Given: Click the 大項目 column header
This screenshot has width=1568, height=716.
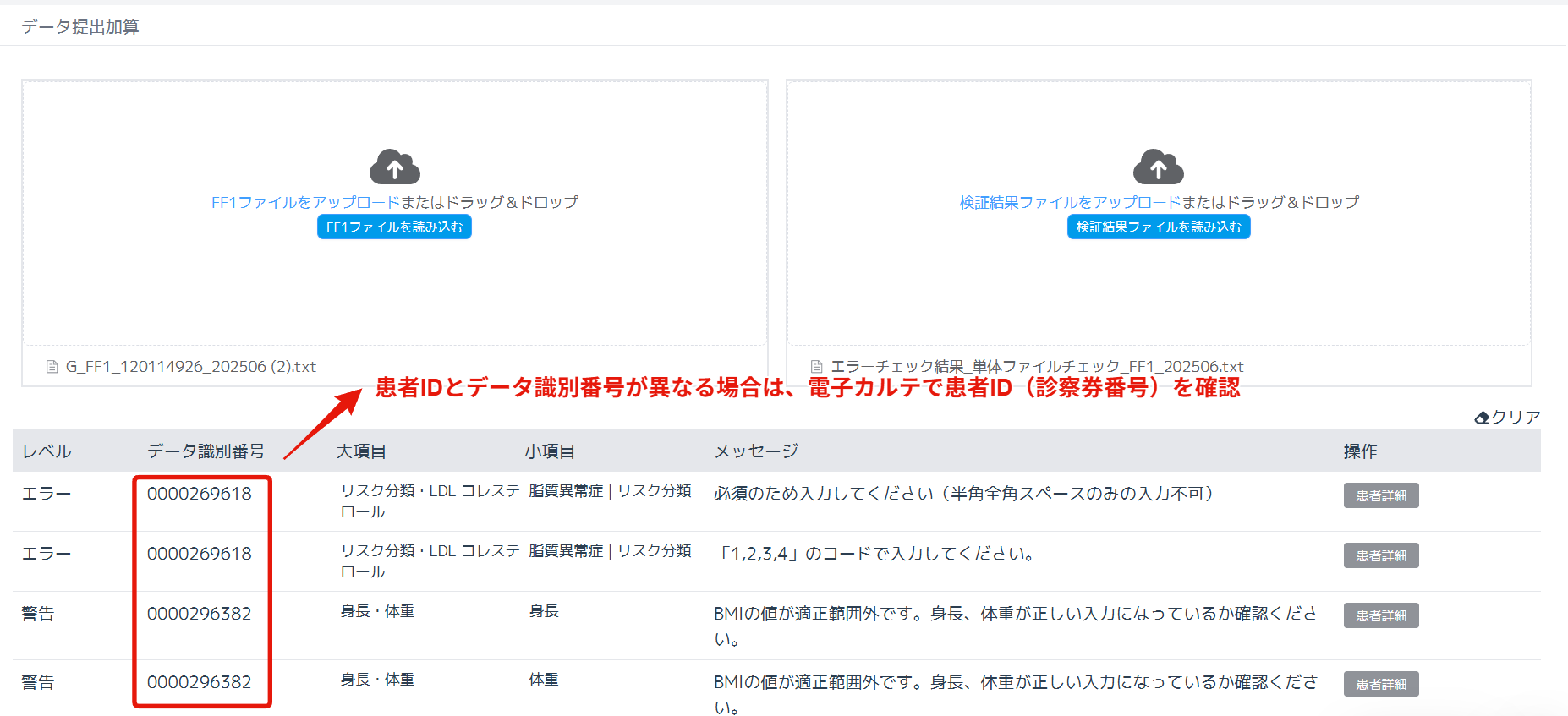Looking at the screenshot, I should (x=361, y=451).
